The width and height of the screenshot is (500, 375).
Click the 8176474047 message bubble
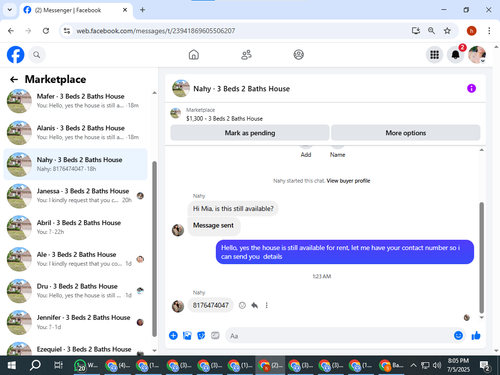[x=211, y=305]
